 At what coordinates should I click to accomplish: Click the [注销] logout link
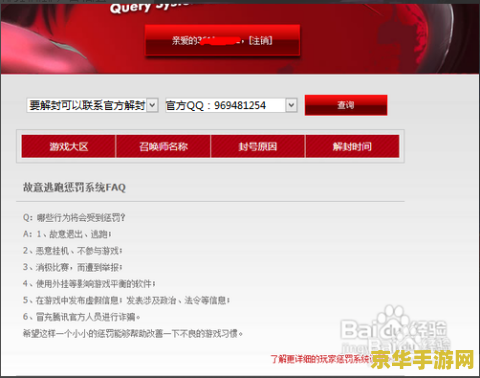[261, 41]
